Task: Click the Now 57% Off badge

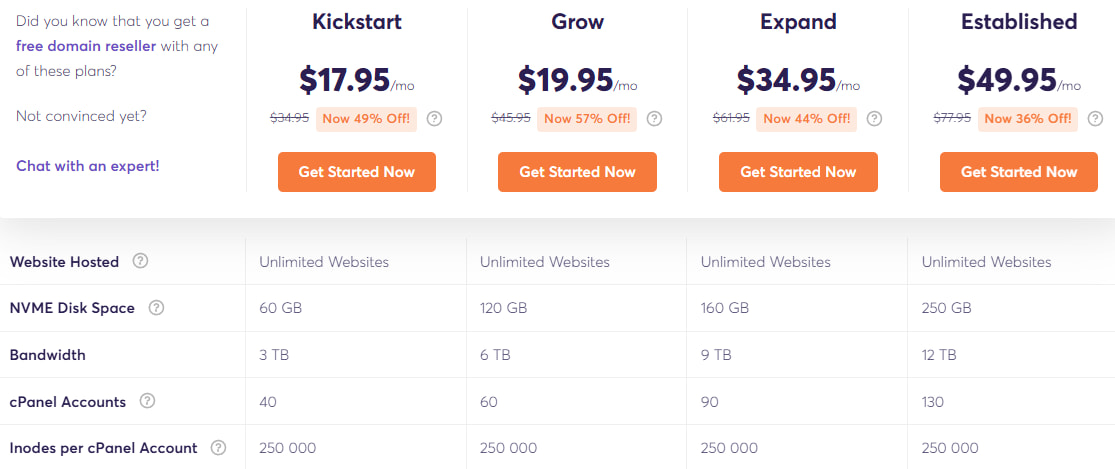Action: 585,119
